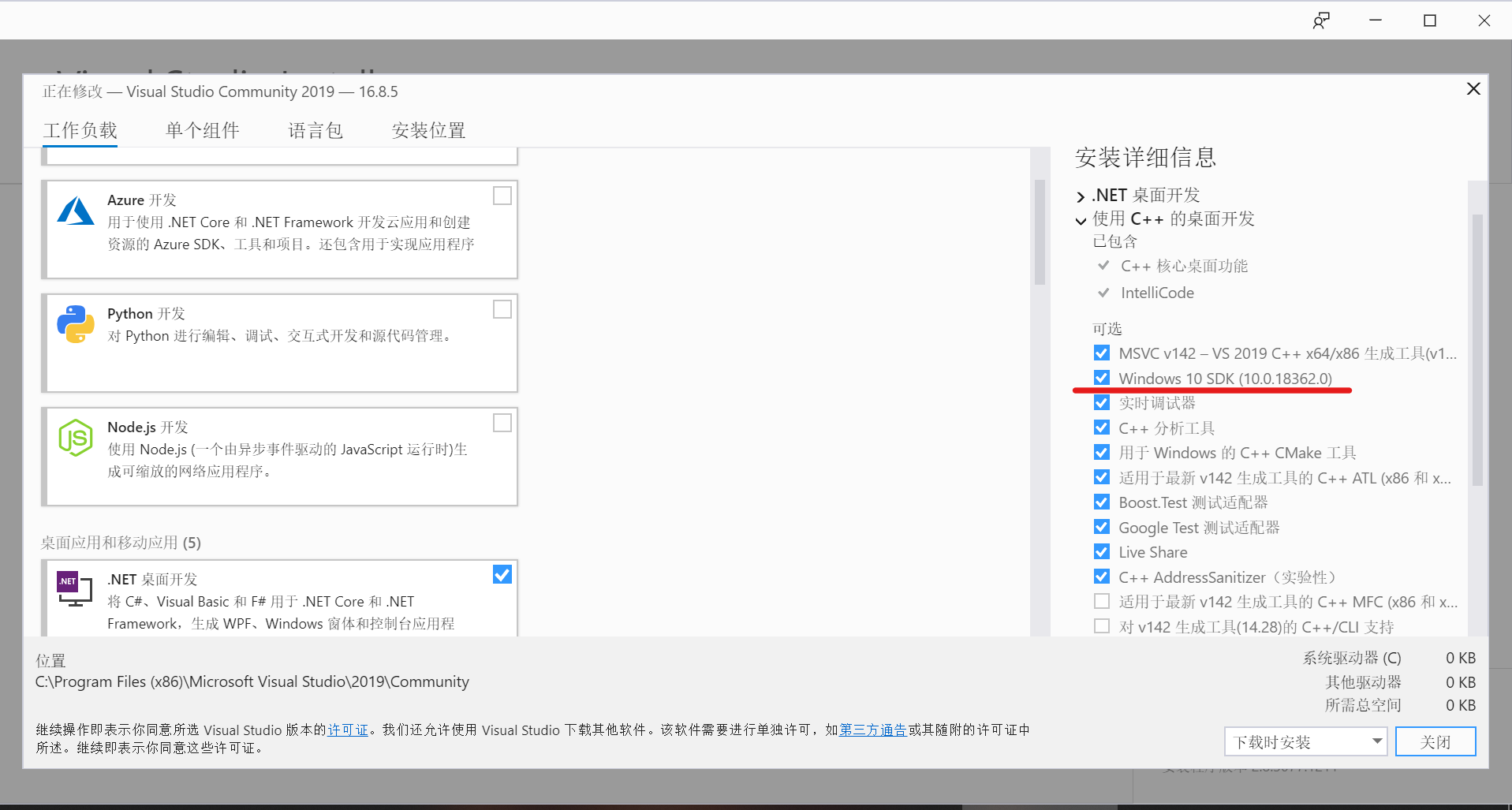Click the install path C:\Program Files (x86) text

pyautogui.click(x=252, y=681)
